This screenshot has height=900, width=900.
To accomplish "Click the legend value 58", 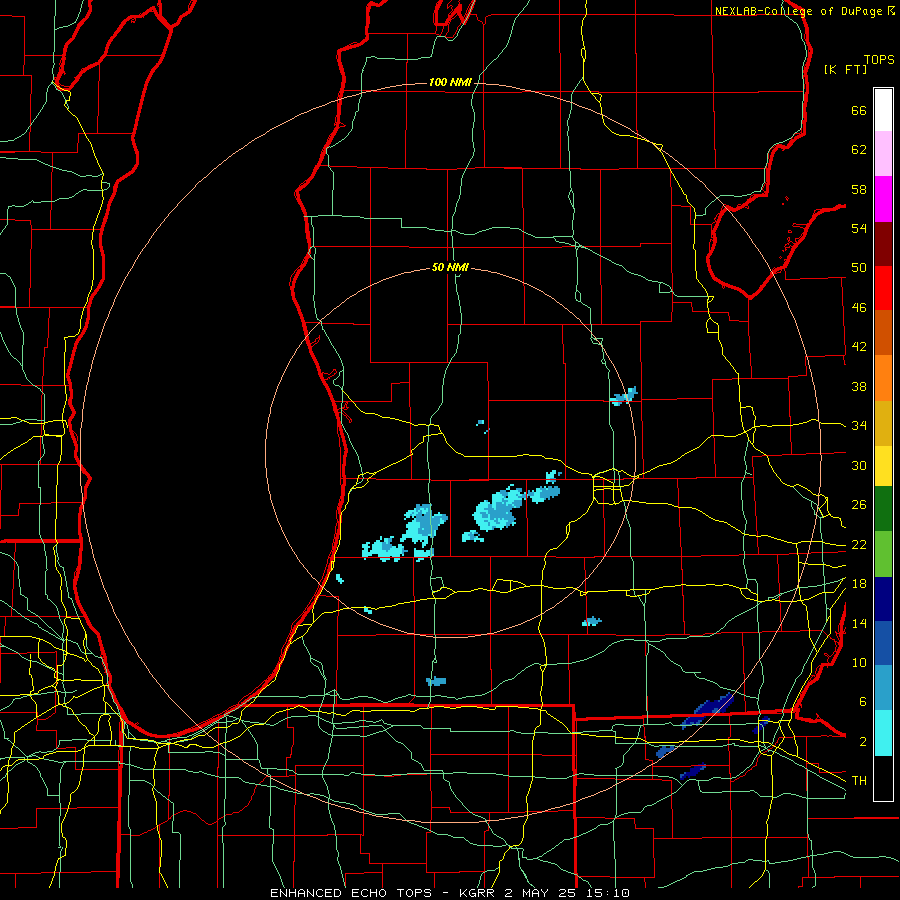I will coord(859,189).
